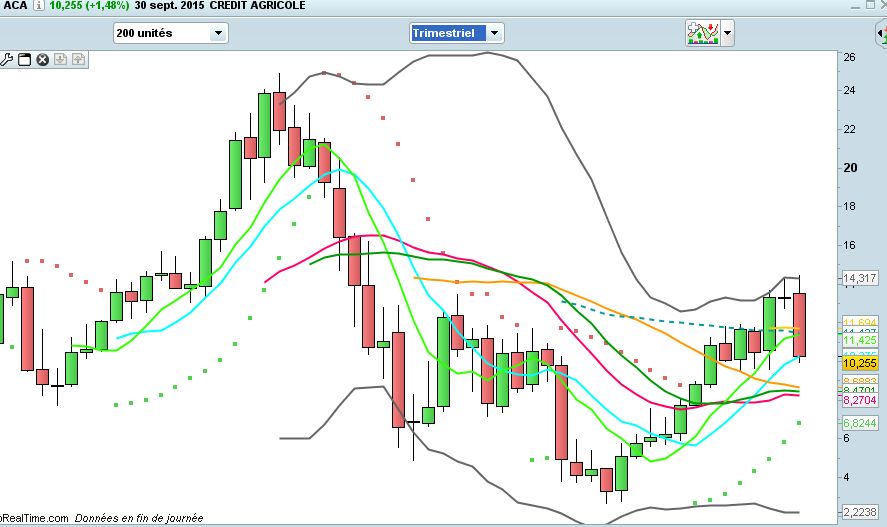Screen dimensions: 887x527
Task: Minimize the ACA chart window
Action: pos(856,6)
